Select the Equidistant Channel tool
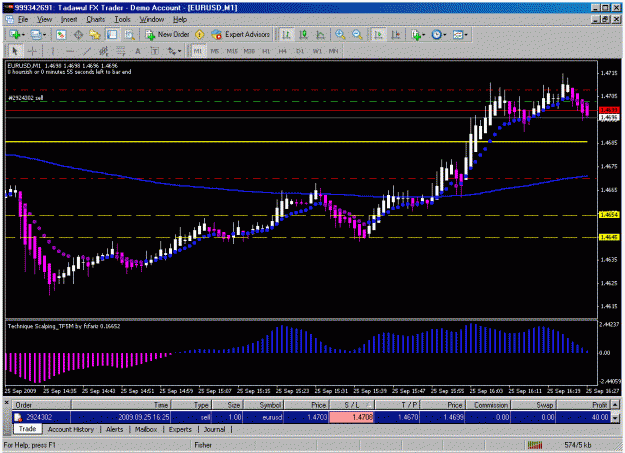Viewport: 625px width, 453px height. tap(103, 51)
